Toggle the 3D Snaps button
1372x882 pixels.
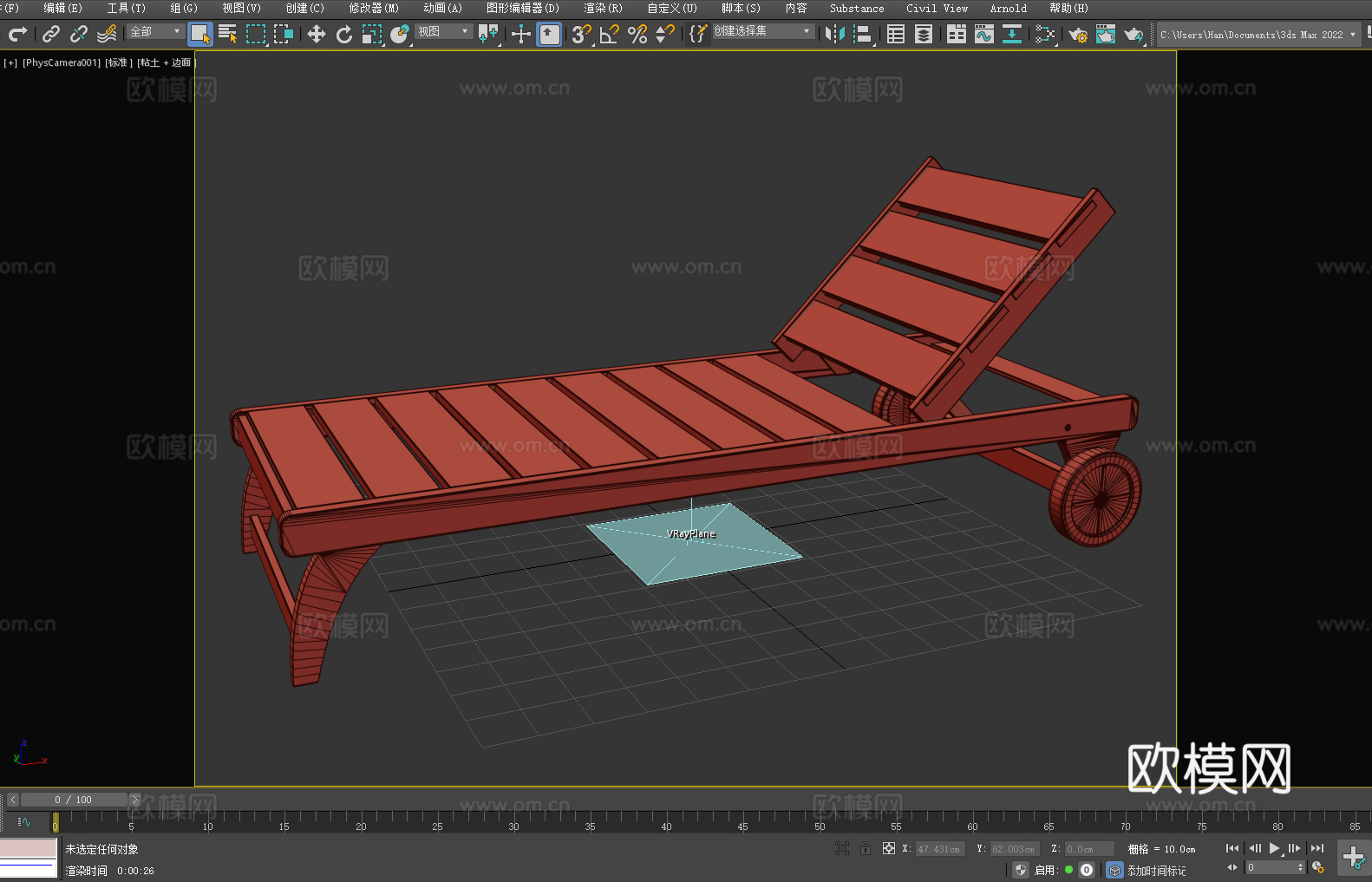(581, 34)
